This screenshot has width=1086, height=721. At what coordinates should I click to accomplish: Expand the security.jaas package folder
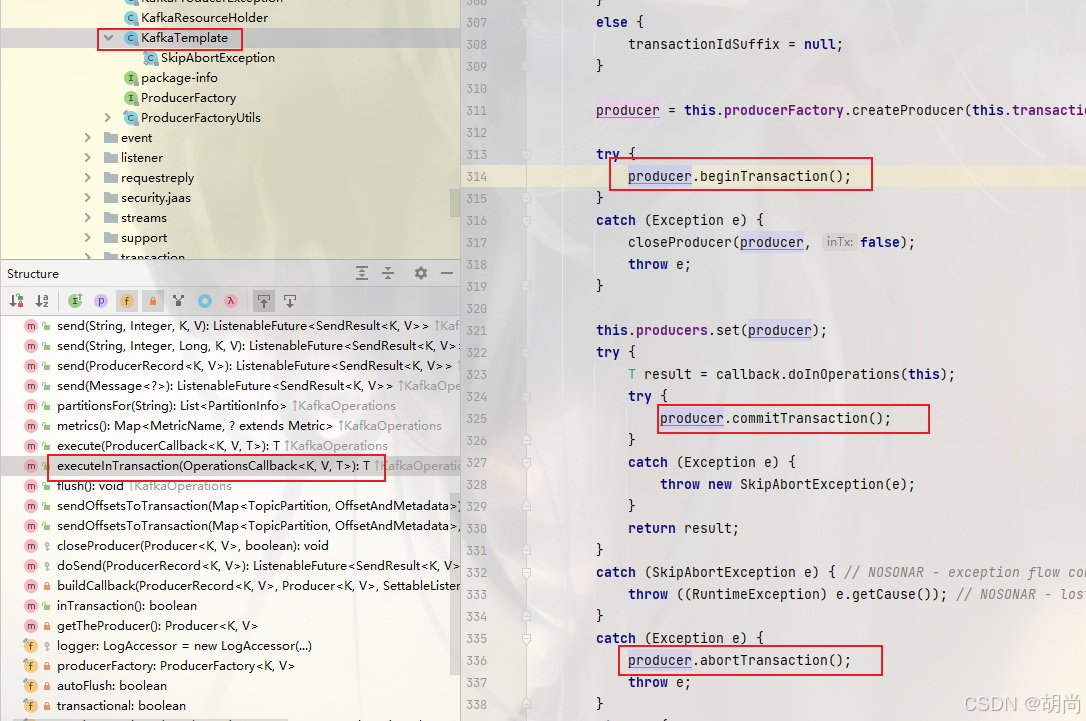(x=87, y=198)
